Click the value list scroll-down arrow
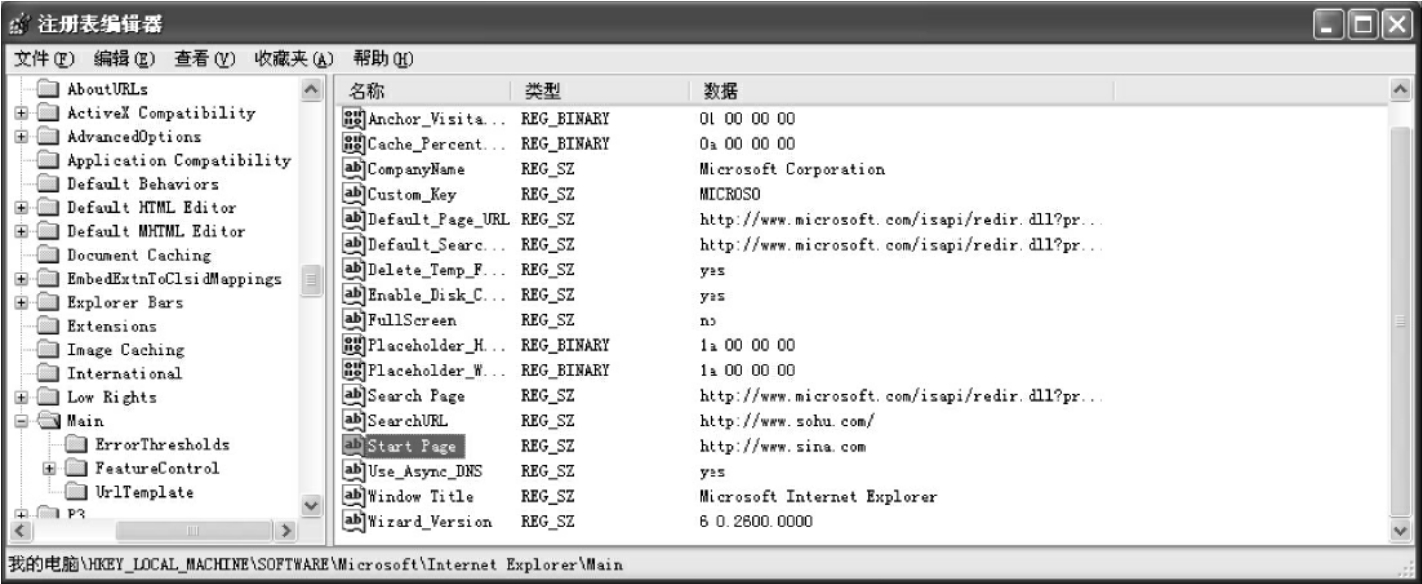The width and height of the screenshot is (1422, 584). pyautogui.click(x=1401, y=531)
